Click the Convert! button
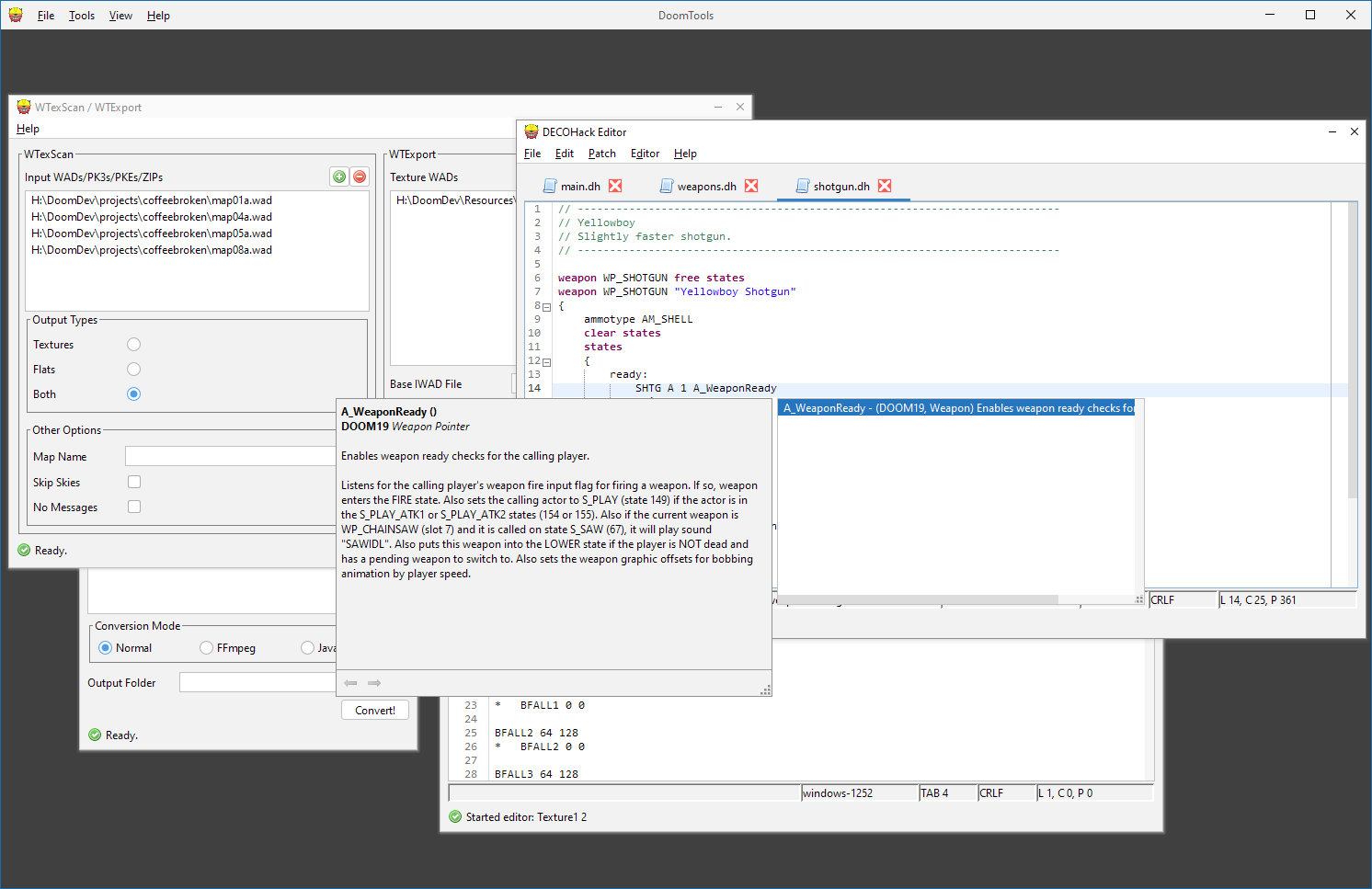Viewport: 1372px width, 889px height. pyautogui.click(x=375, y=711)
